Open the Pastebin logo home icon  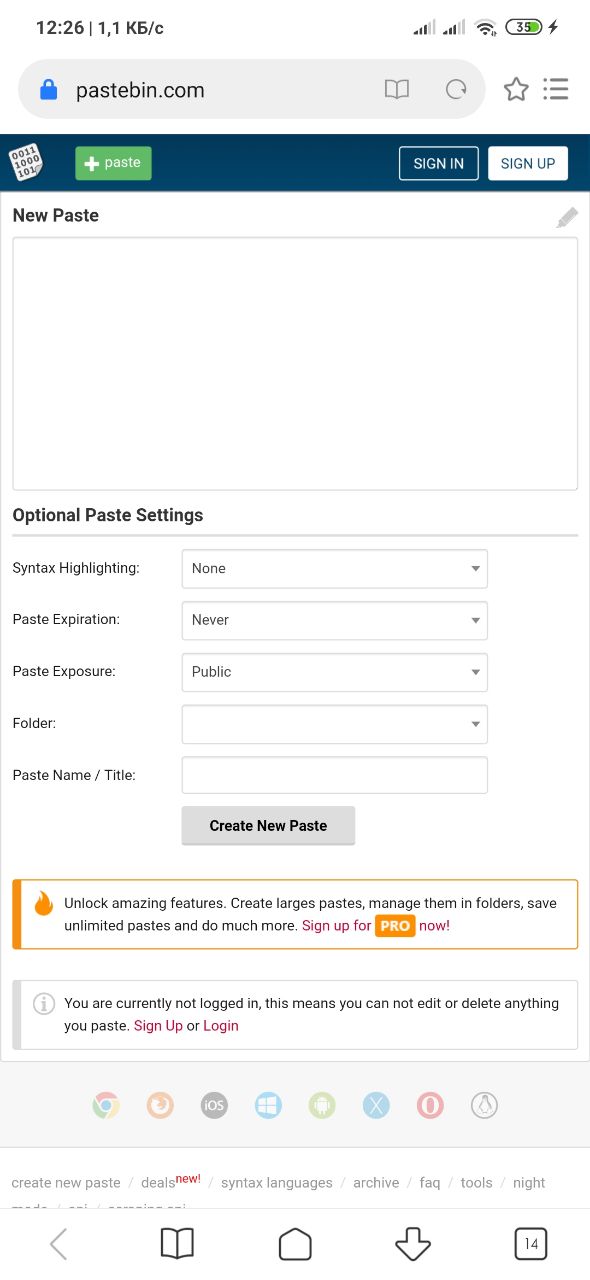tap(26, 163)
